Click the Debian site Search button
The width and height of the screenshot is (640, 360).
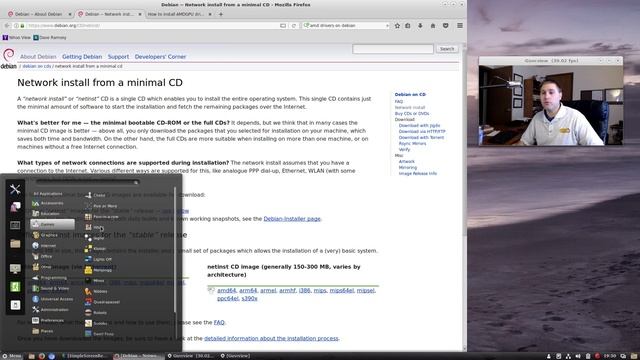tap(447, 49)
